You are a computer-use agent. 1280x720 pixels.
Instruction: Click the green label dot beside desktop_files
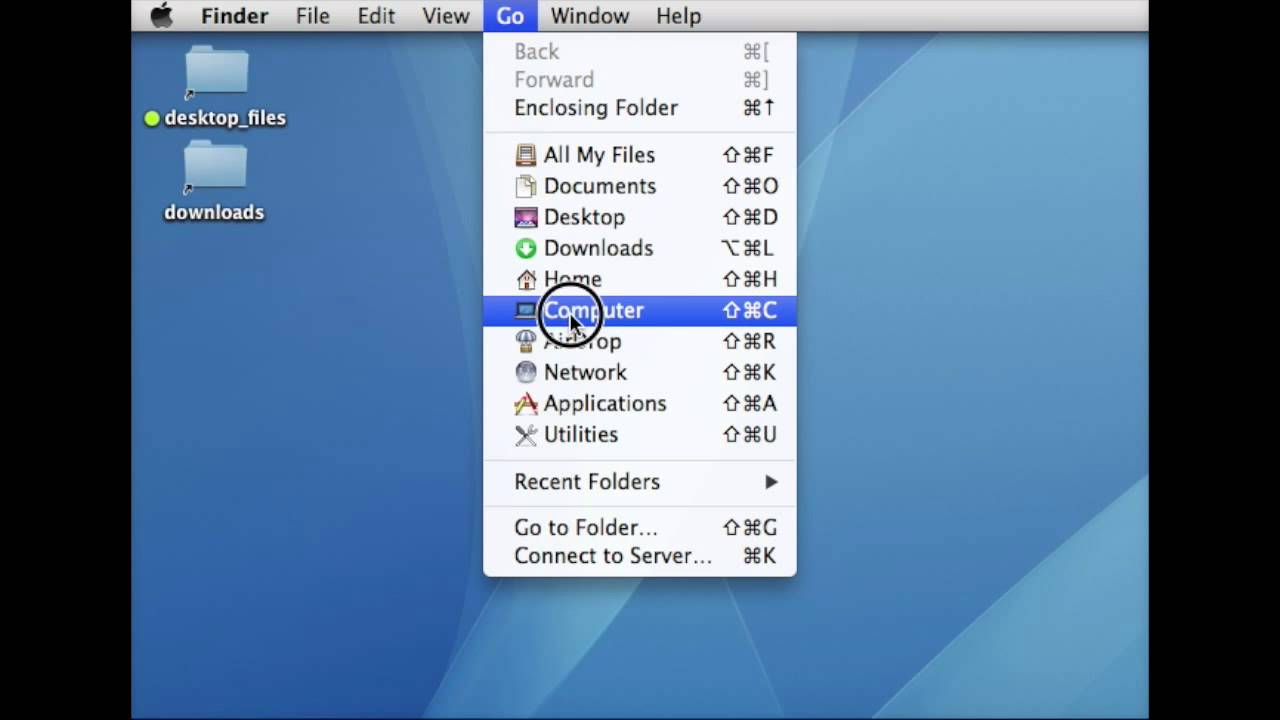tap(152, 118)
